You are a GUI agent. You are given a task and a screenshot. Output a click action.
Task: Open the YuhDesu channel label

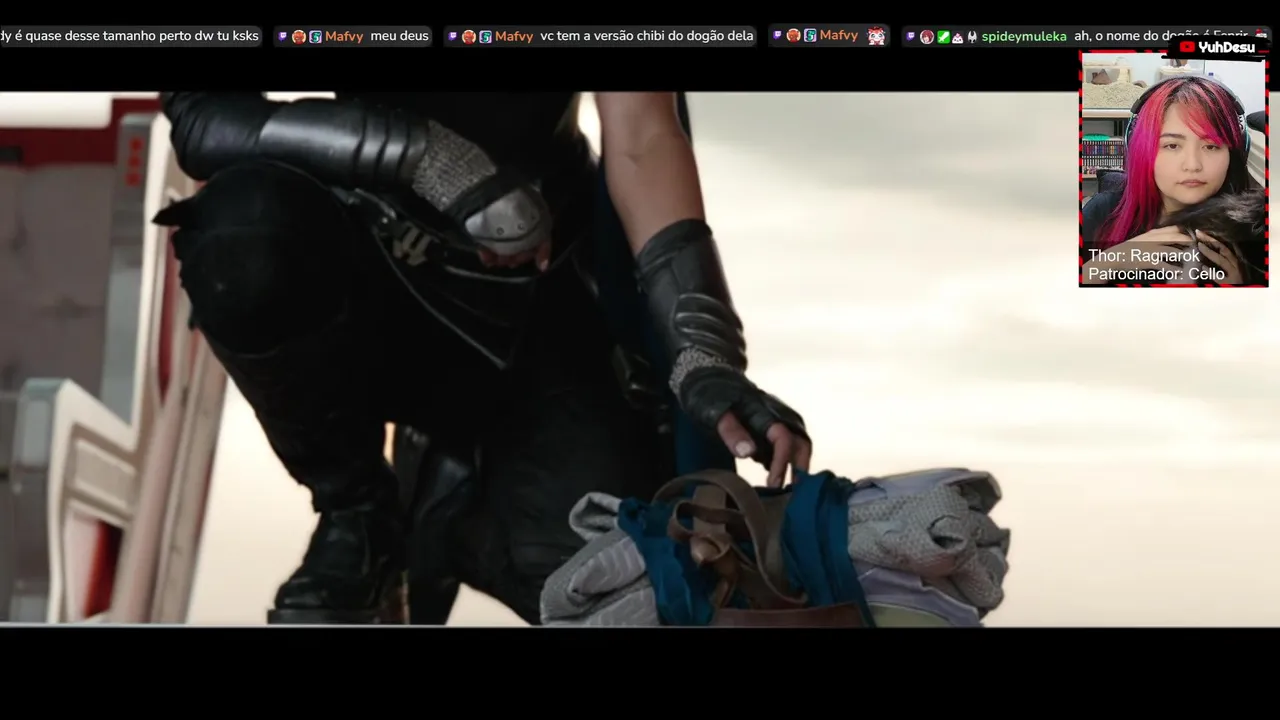[1226, 47]
